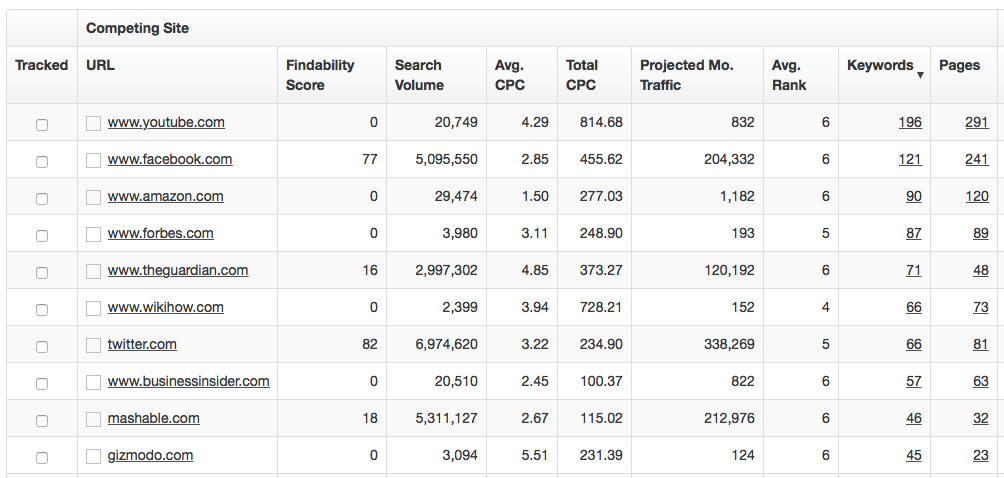Sort by the Search Volume column header

pyautogui.click(x=419, y=75)
